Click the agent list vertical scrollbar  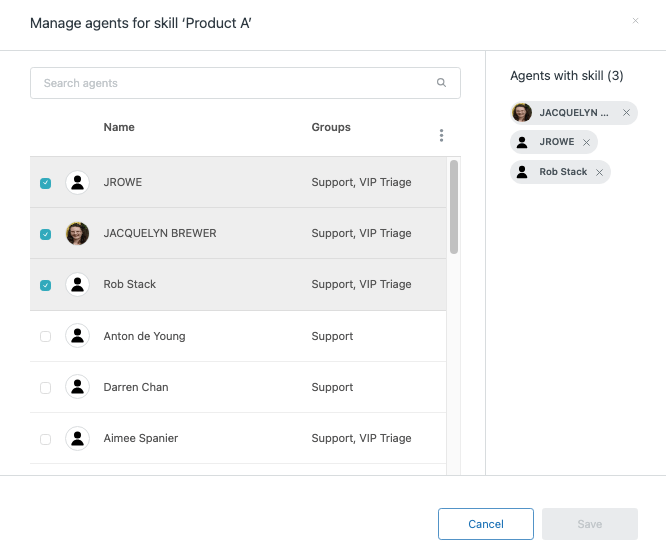454,206
